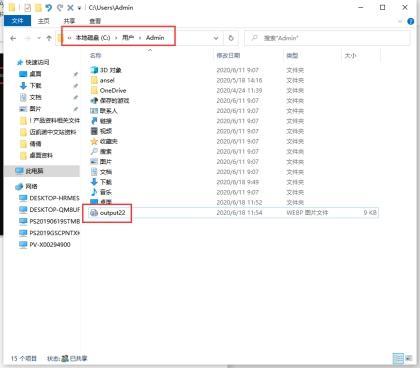Select the output22 WEBP file
Image resolution: width=420 pixels, height=368 pixels.
pyautogui.click(x=112, y=213)
